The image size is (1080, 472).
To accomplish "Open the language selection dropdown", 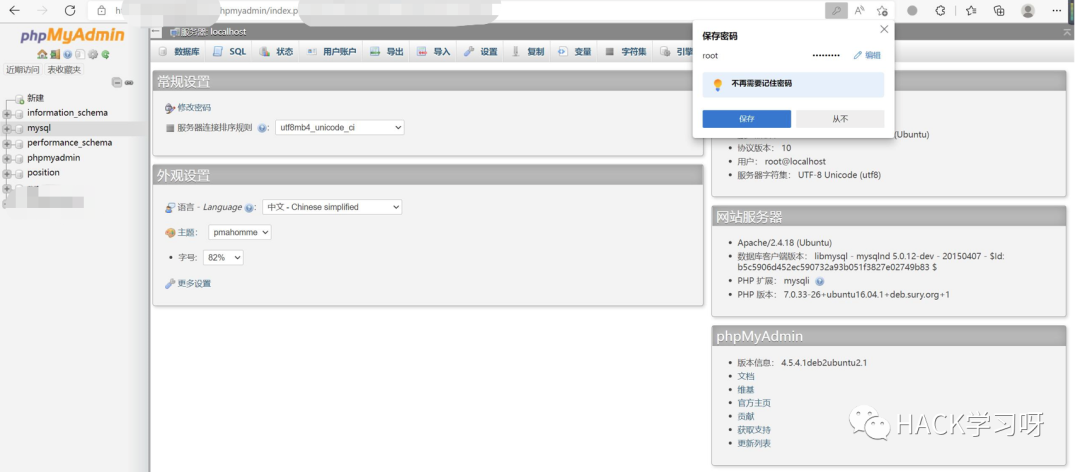I will 332,207.
